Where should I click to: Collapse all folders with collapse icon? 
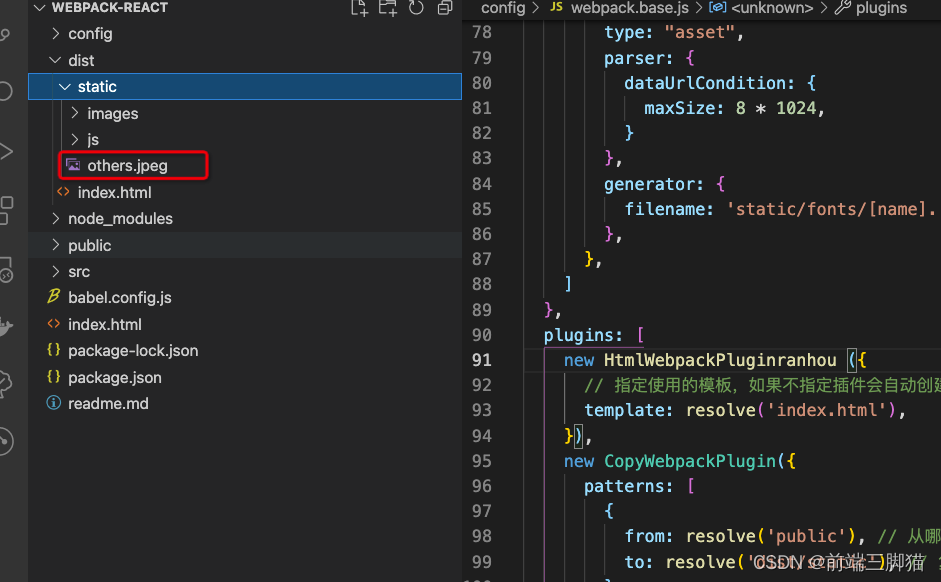click(x=445, y=8)
